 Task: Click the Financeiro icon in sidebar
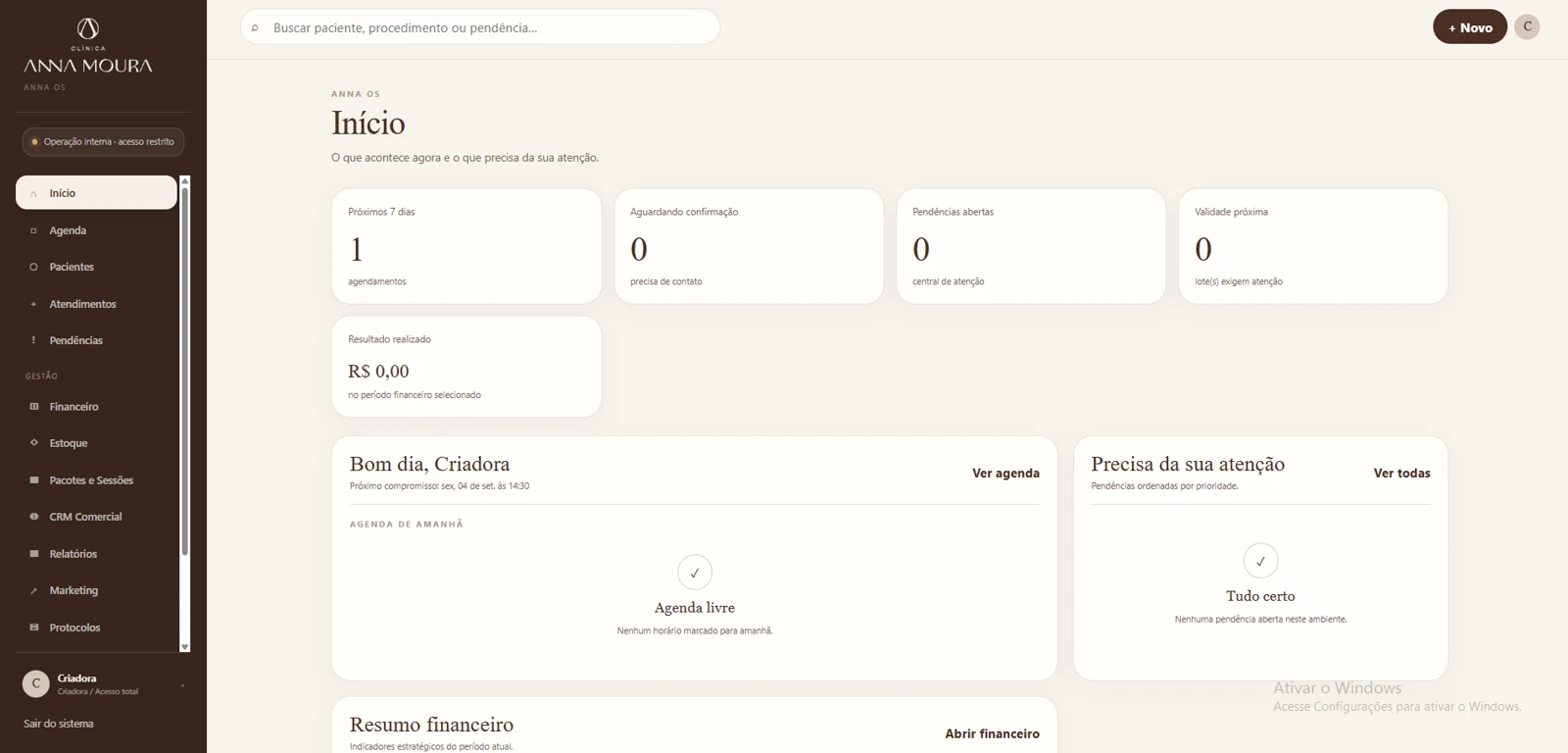[x=33, y=407]
